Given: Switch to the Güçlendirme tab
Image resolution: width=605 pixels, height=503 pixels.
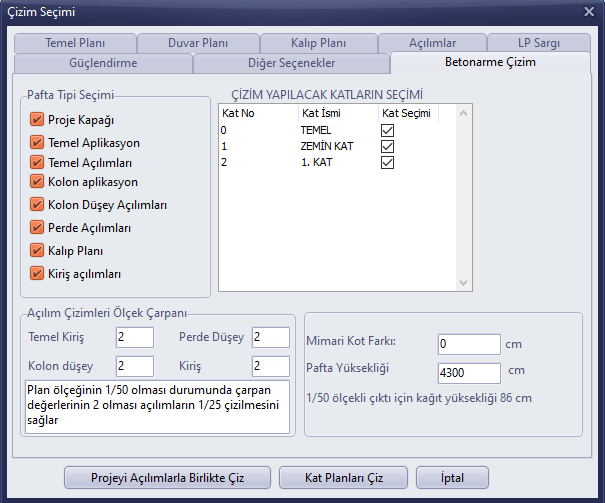Looking at the screenshot, I should tap(103, 63).
